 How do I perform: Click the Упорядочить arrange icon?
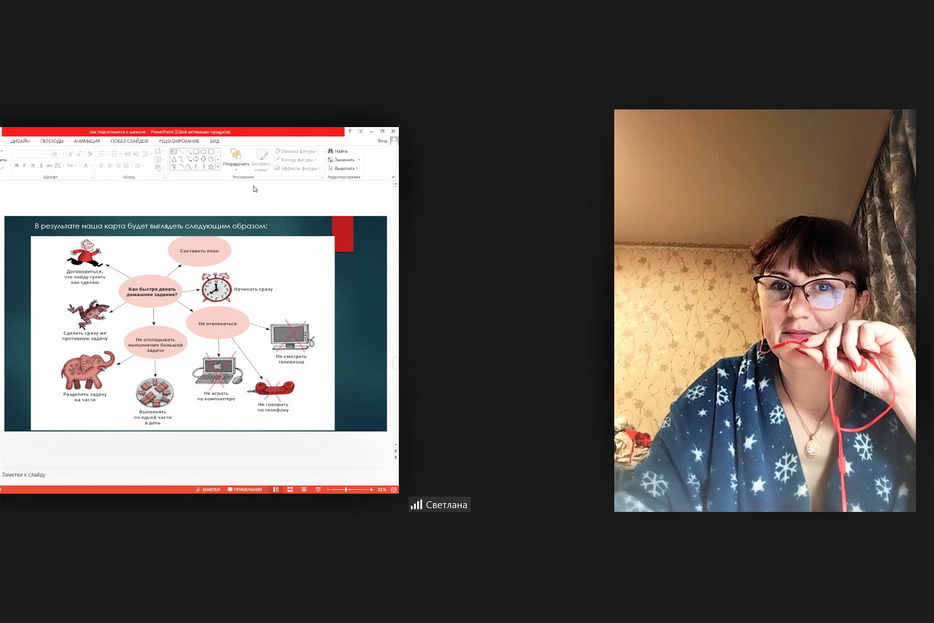click(x=236, y=157)
